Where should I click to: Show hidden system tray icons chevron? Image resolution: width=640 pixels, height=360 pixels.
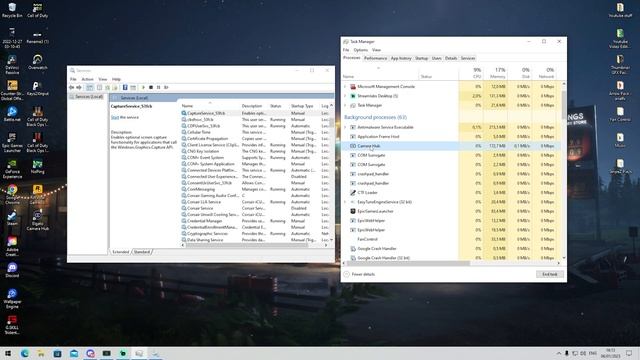pos(559,353)
